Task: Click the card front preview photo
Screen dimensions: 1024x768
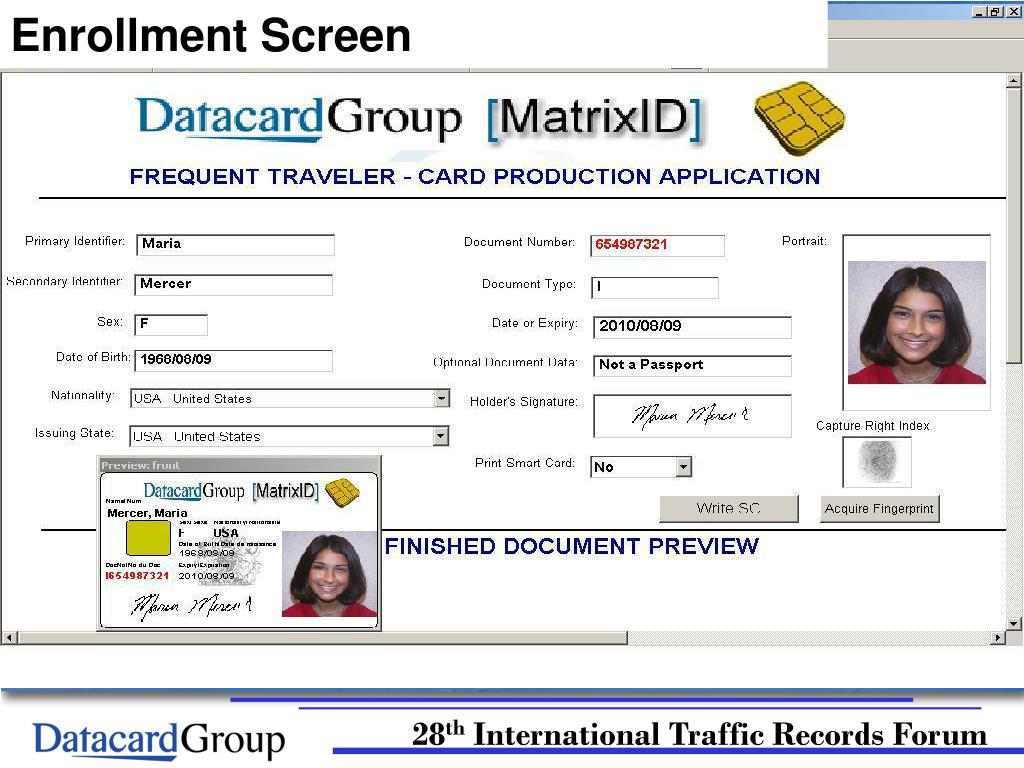Action: tap(329, 574)
